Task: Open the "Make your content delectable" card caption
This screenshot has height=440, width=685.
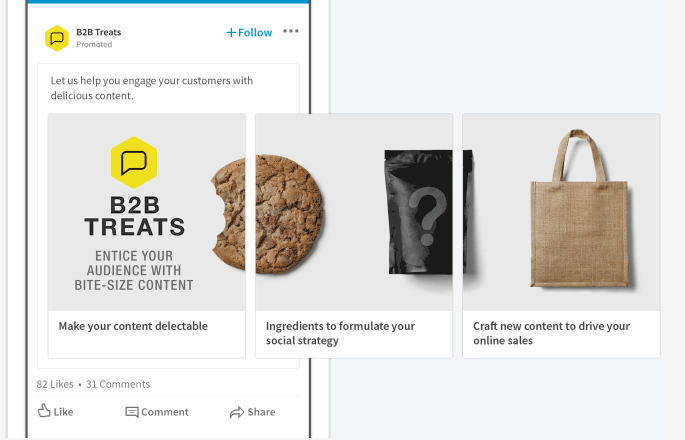Action: click(x=133, y=326)
